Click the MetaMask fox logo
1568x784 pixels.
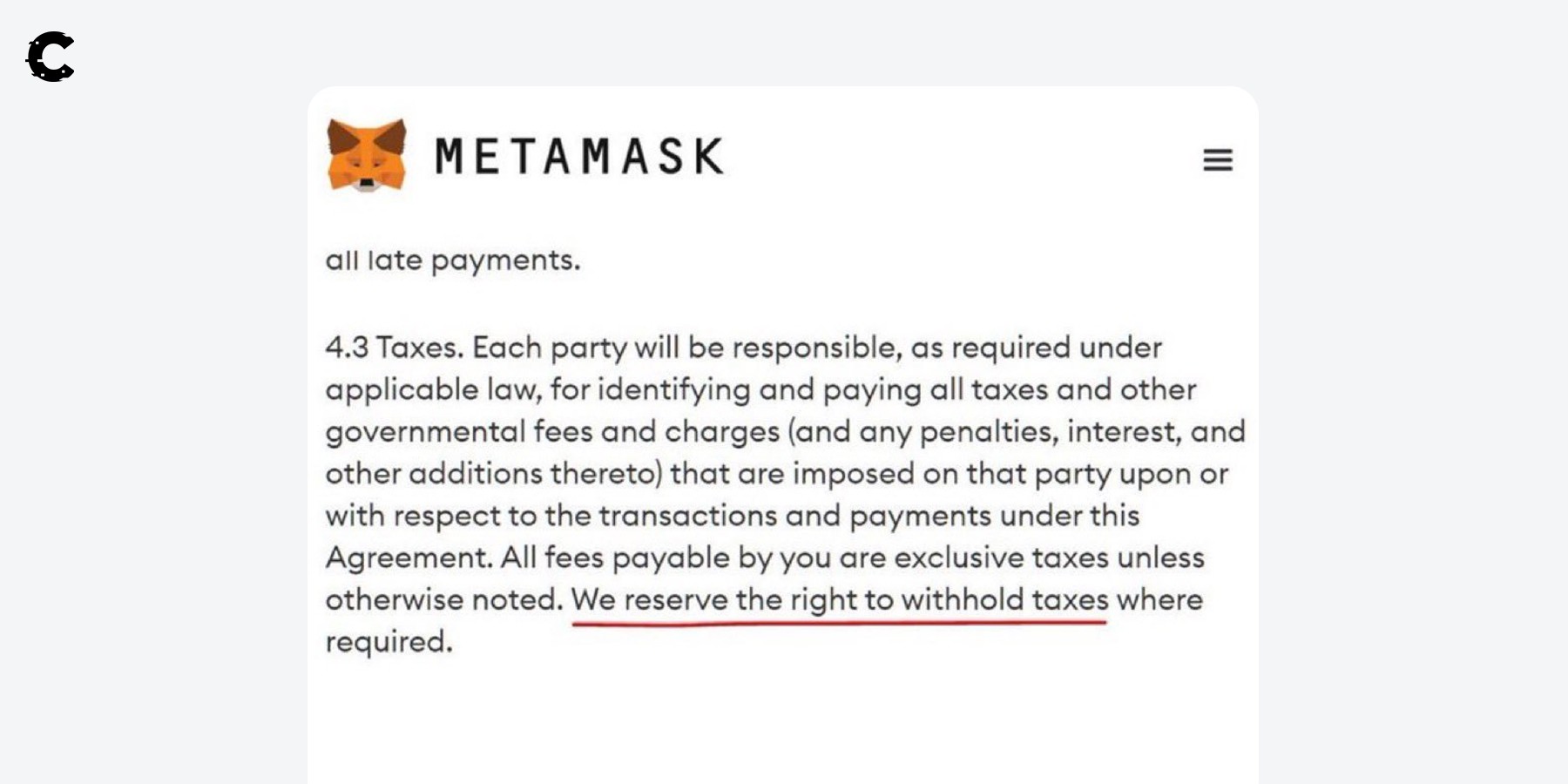point(367,155)
